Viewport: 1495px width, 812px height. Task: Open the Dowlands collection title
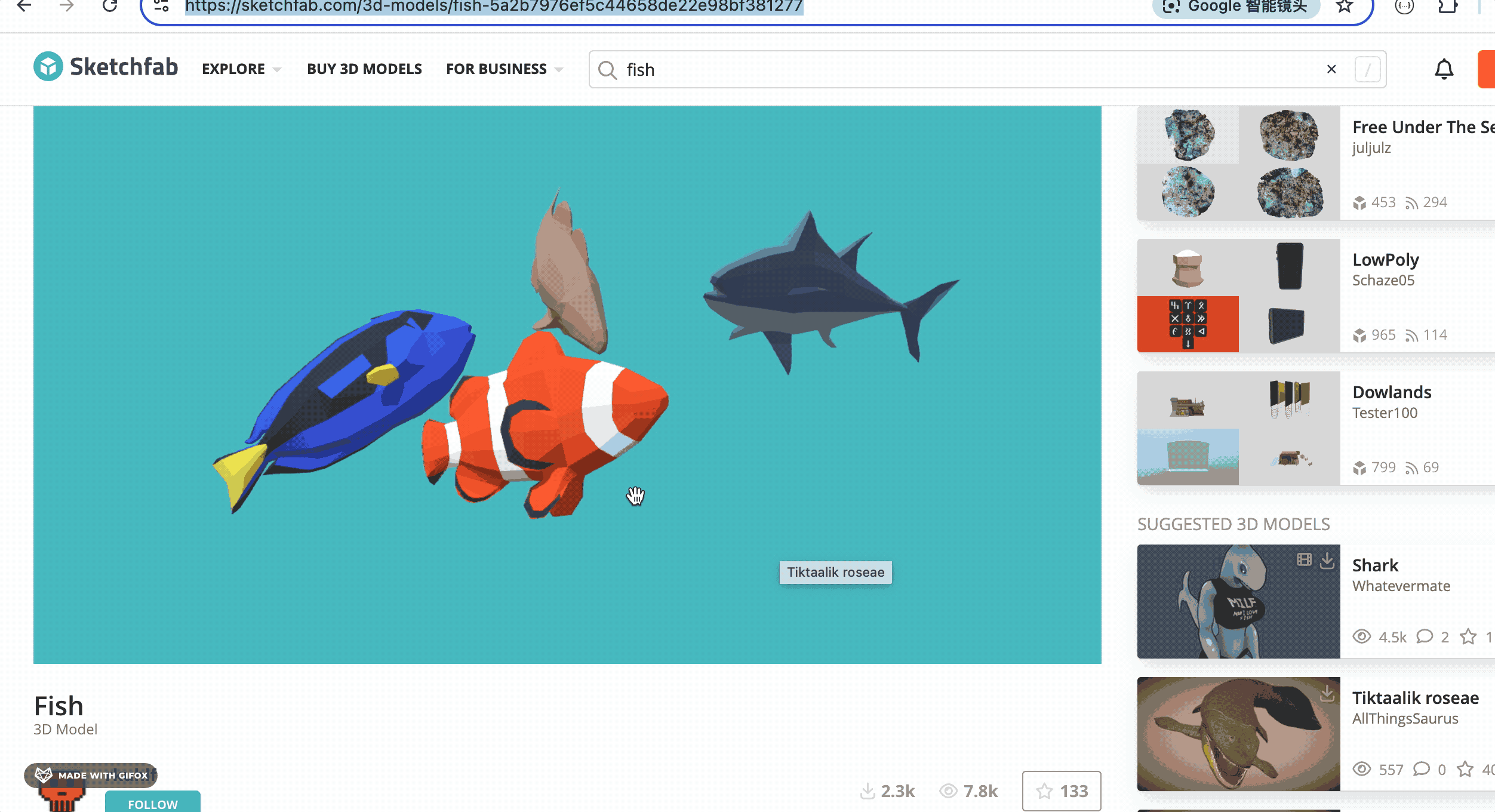(1392, 392)
